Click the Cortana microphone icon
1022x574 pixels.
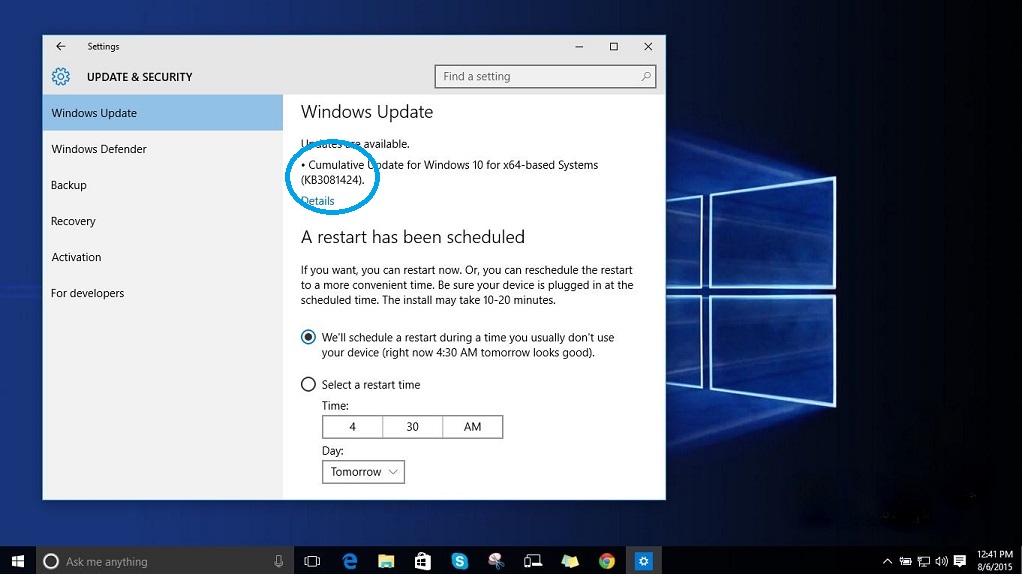(278, 561)
